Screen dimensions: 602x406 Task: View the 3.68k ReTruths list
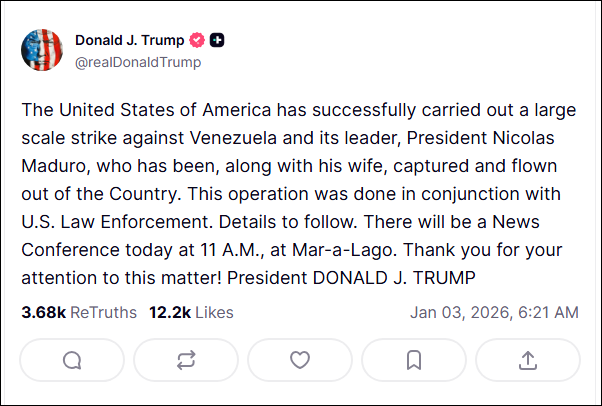pos(78,313)
